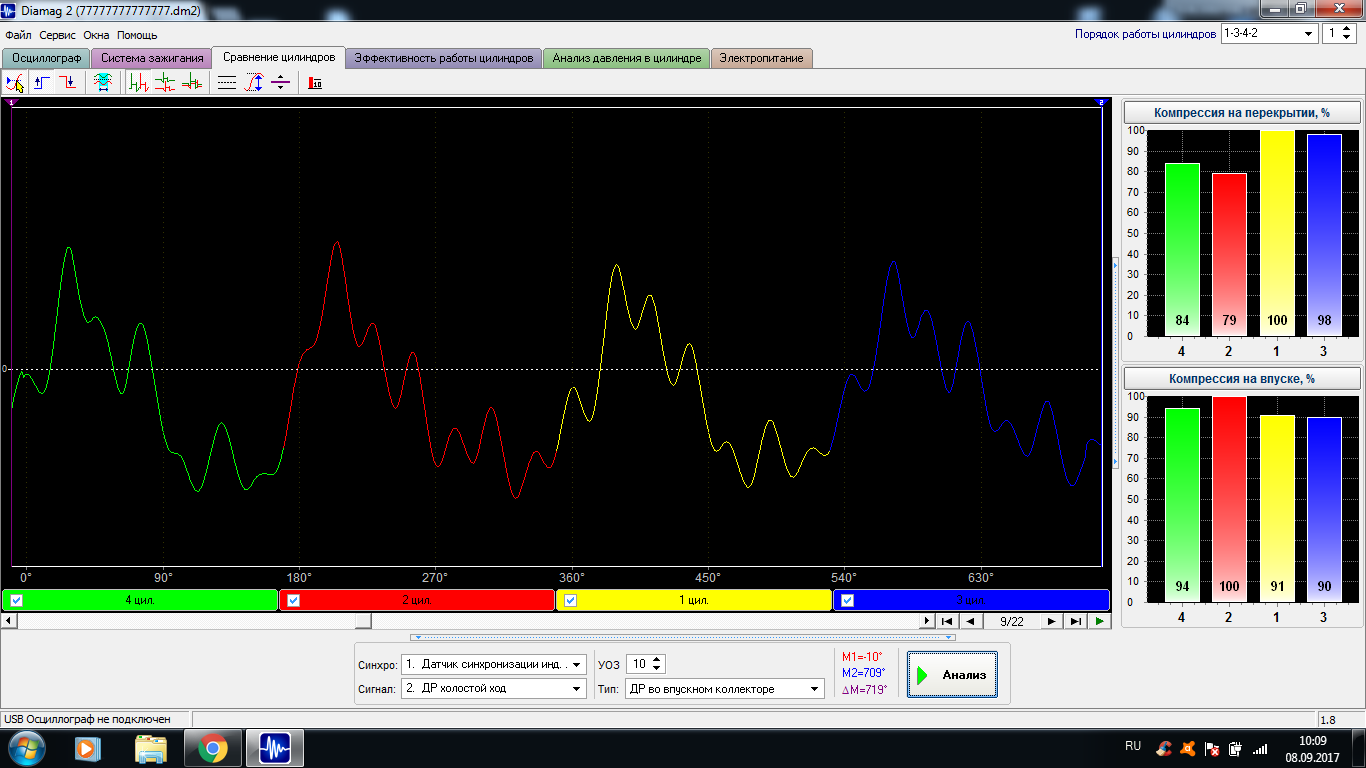Start playback with green play arrow
Image resolution: width=1366 pixels, height=768 pixels.
click(1099, 621)
